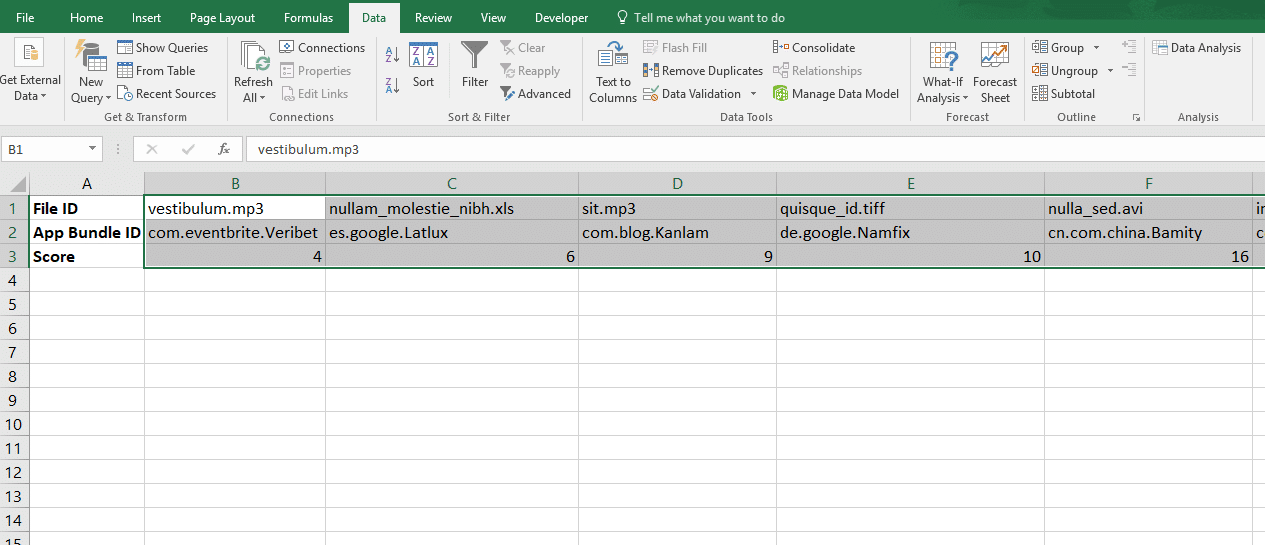Open Get External Data menu
The width and height of the screenshot is (1265, 545).
(x=30, y=70)
